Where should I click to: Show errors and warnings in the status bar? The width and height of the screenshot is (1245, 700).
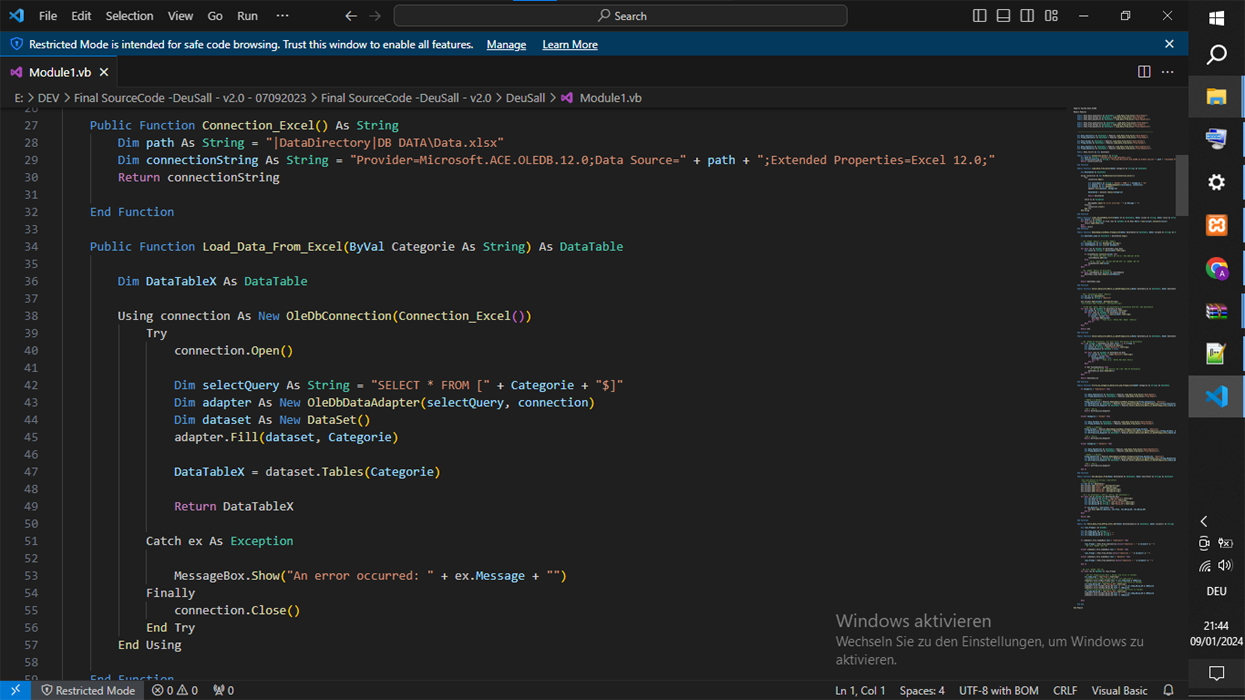pyautogui.click(x=175, y=690)
